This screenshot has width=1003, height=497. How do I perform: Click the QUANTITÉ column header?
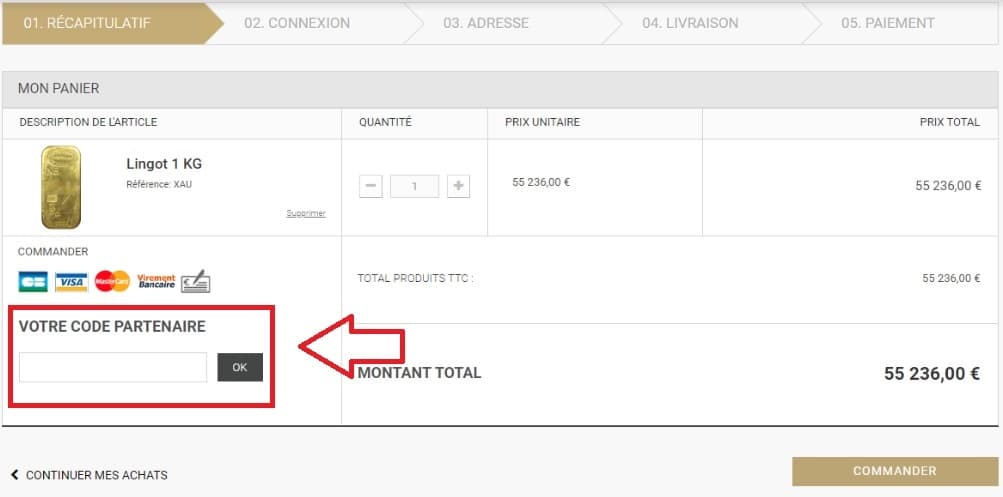385,122
